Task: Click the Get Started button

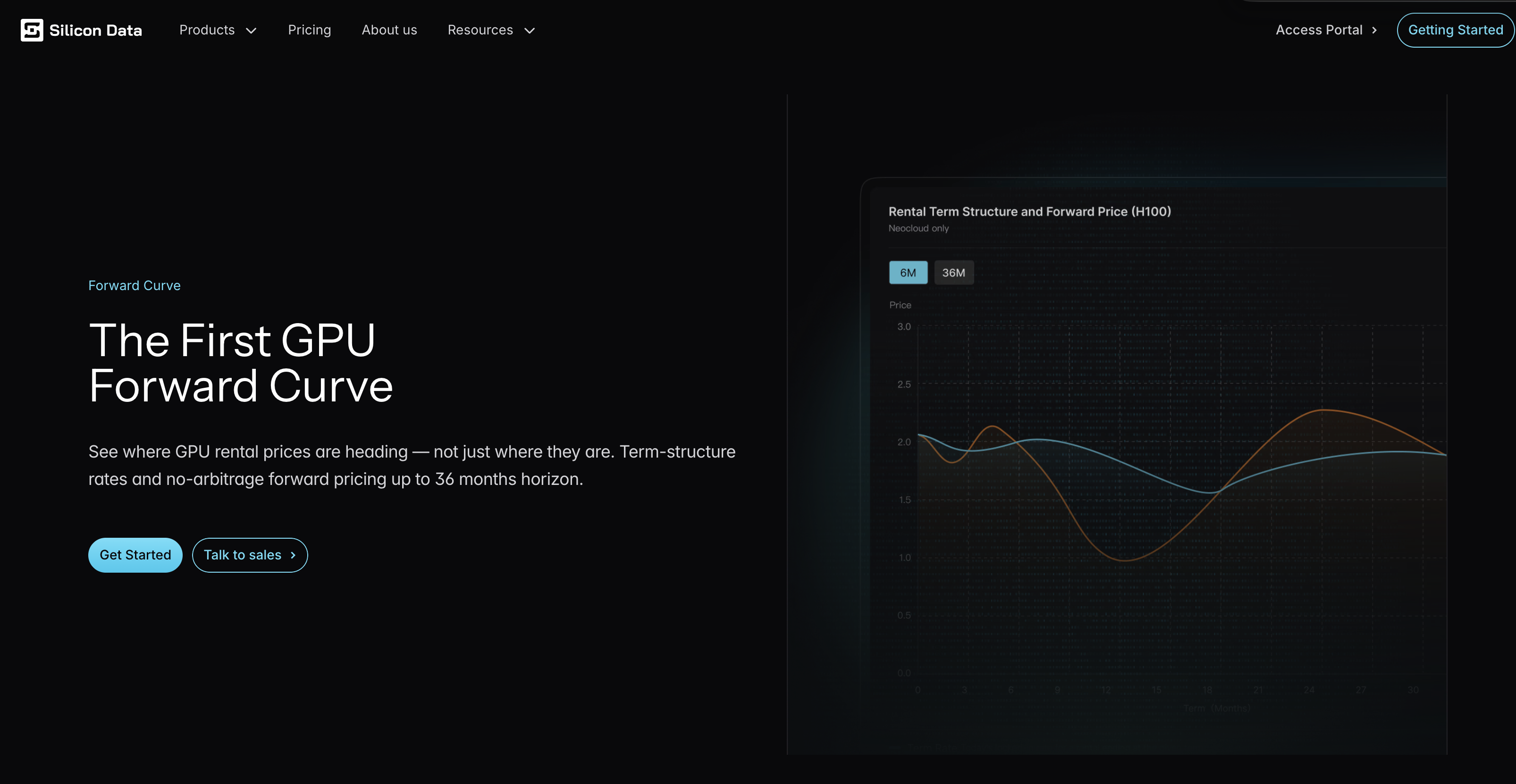Action: pos(135,555)
